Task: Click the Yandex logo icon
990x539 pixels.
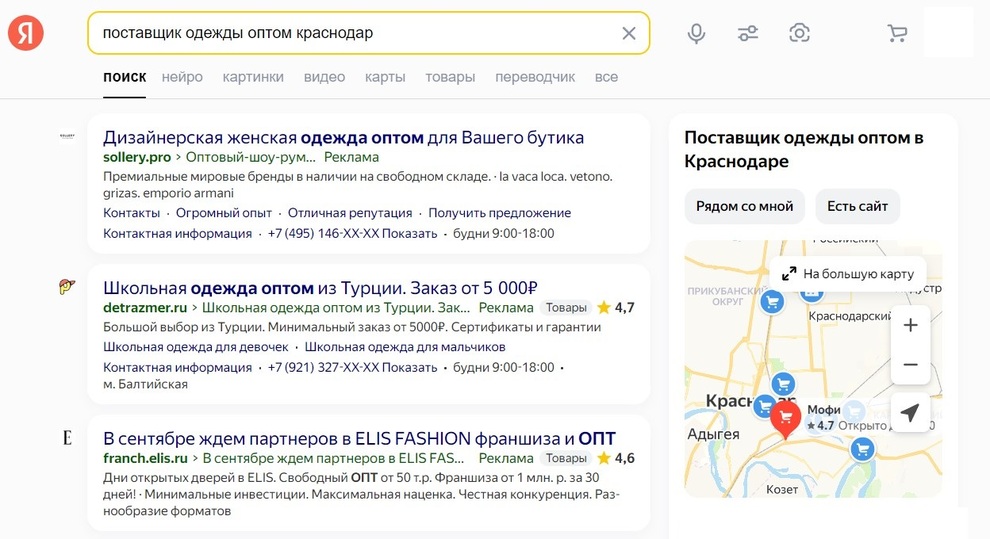Action: (26, 33)
